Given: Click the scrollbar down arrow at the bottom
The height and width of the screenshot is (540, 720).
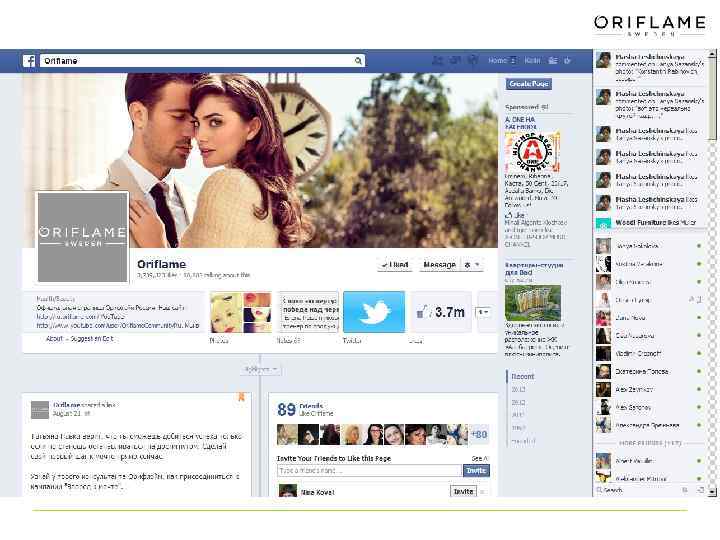Looking at the screenshot, I should click(x=712, y=491).
